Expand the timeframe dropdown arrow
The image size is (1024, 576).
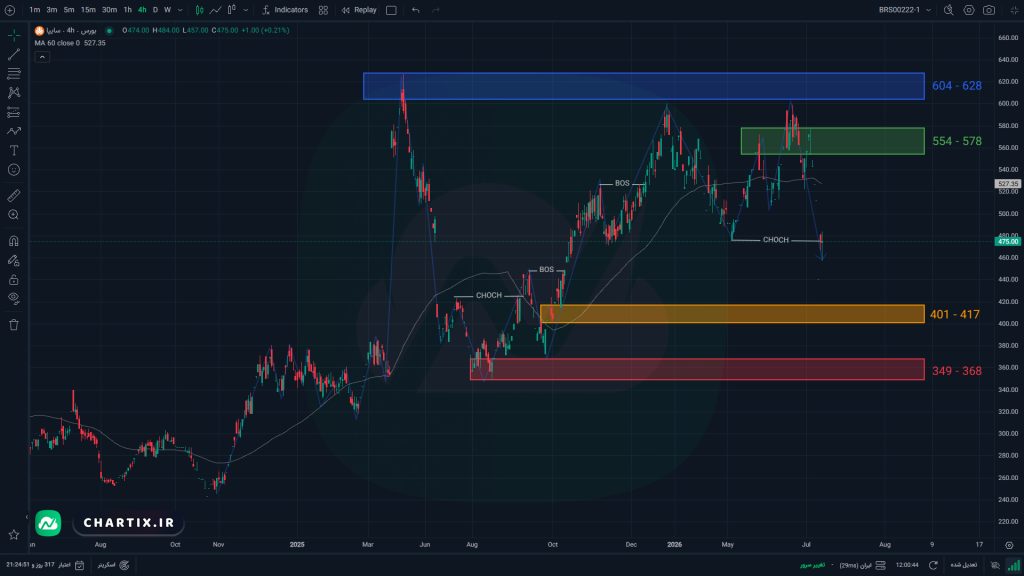[180, 10]
